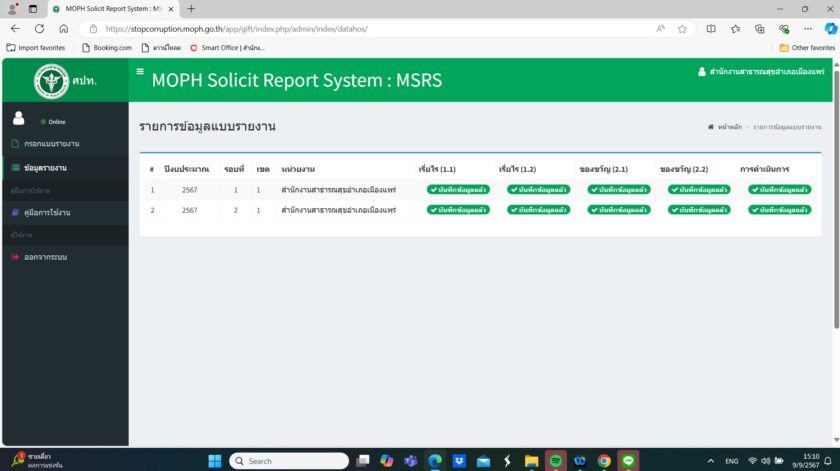The height and width of the screenshot is (471, 840).
Task: Add page to favorites with the star icon
Action: click(x=682, y=29)
